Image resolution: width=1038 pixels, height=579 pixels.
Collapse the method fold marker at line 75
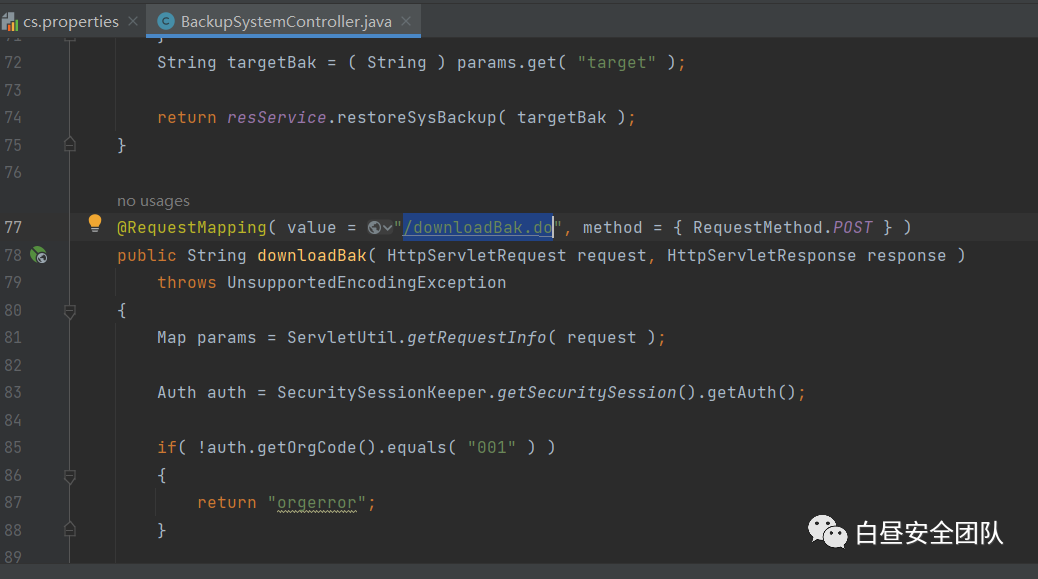[70, 145]
